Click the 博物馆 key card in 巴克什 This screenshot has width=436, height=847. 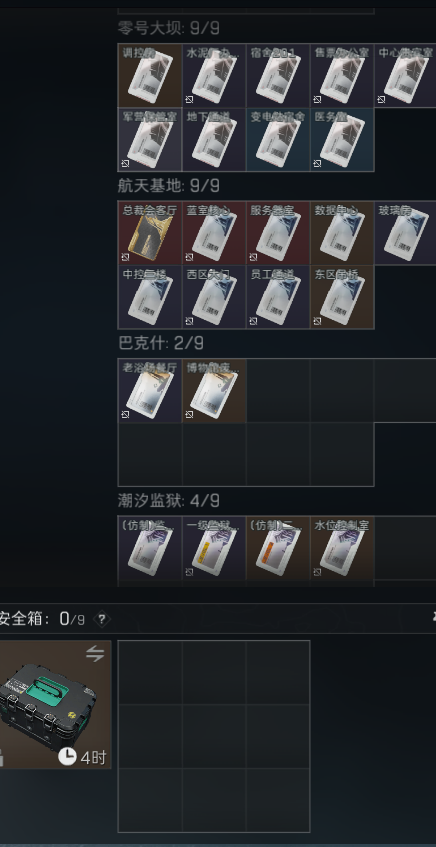click(x=214, y=391)
